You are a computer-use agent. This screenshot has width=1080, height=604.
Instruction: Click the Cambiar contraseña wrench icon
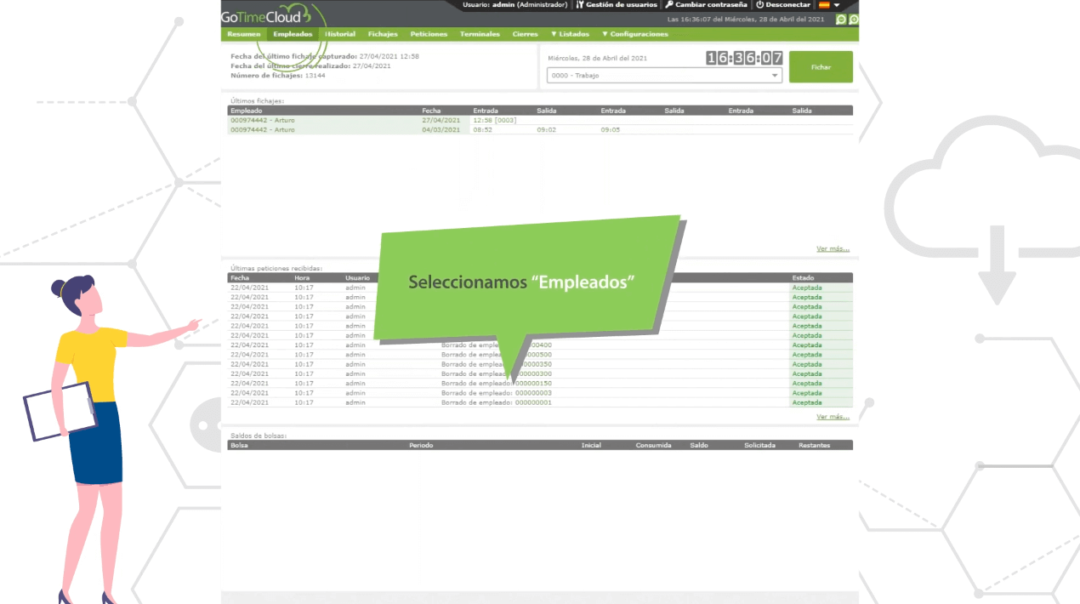pos(668,5)
